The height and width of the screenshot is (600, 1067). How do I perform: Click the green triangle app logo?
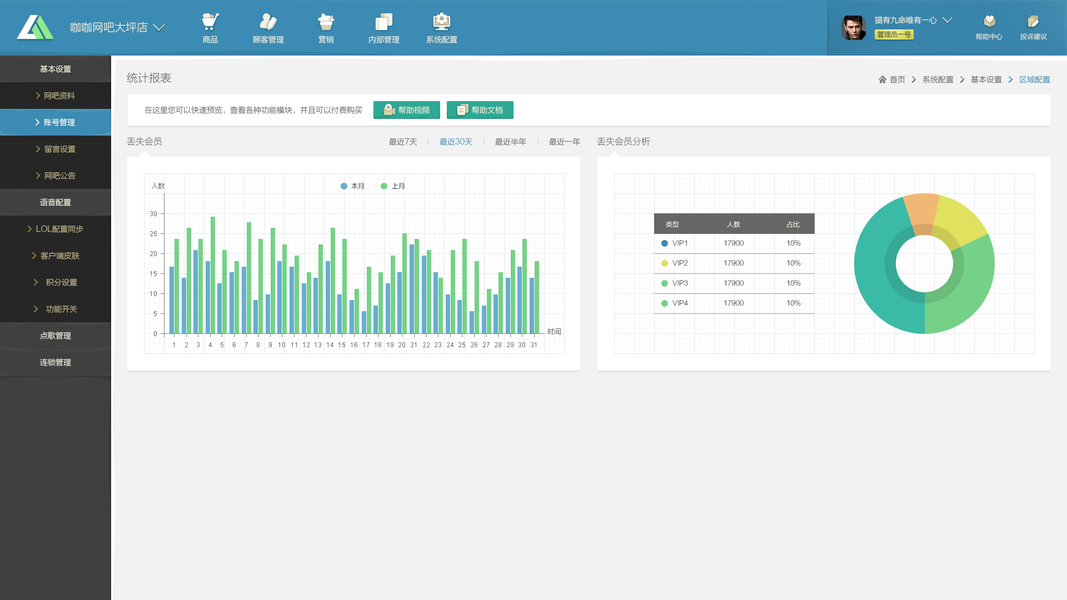pos(35,27)
